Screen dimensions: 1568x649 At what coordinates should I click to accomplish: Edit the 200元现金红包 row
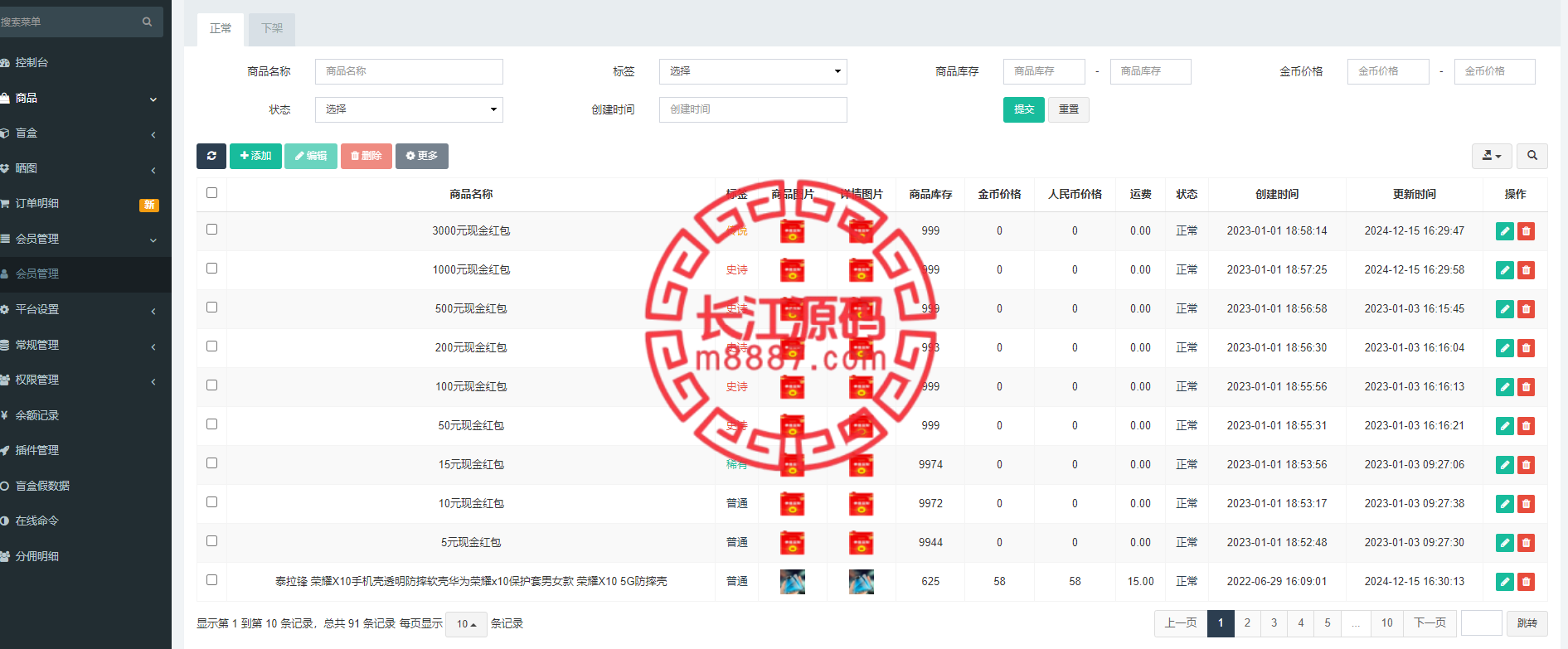(1505, 348)
